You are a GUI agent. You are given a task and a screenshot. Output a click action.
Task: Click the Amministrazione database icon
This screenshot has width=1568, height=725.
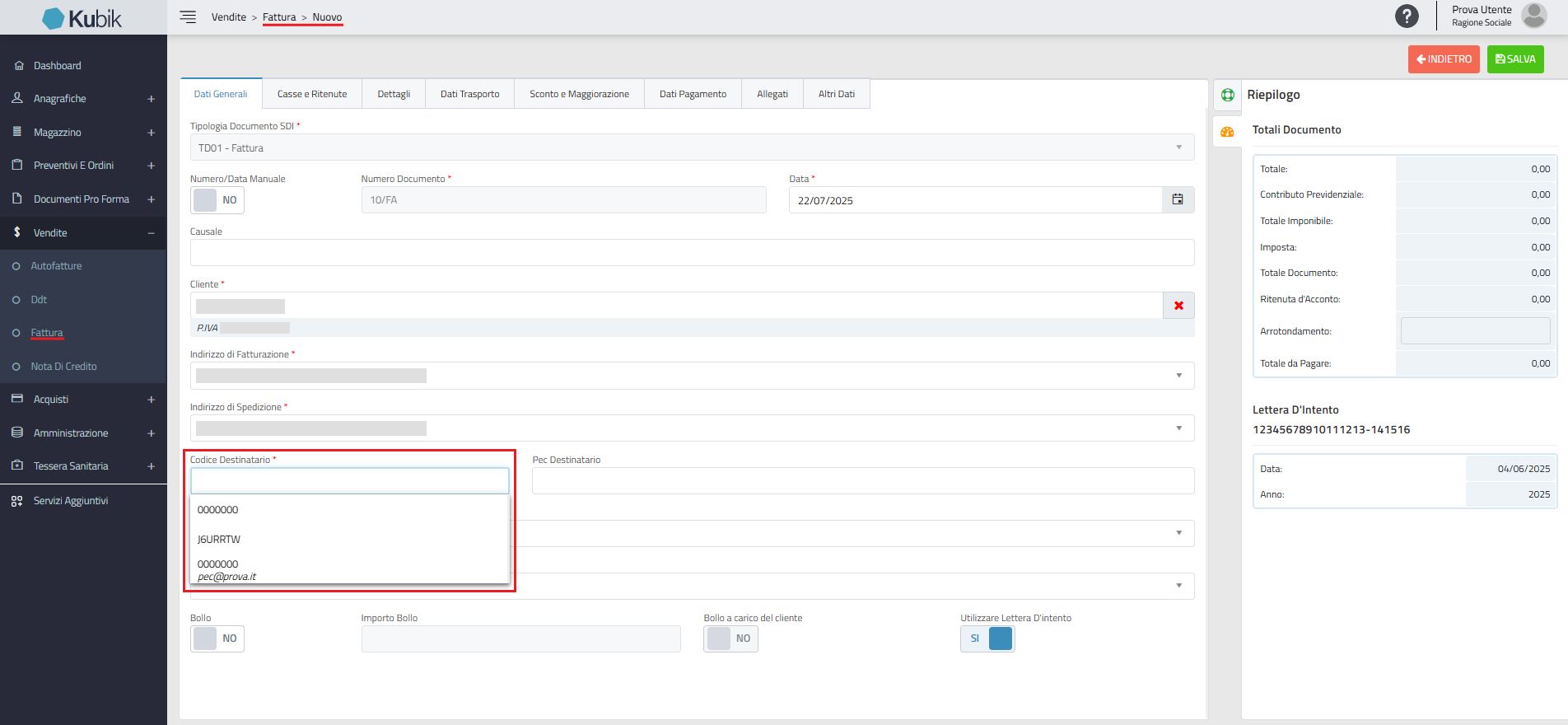(x=17, y=433)
